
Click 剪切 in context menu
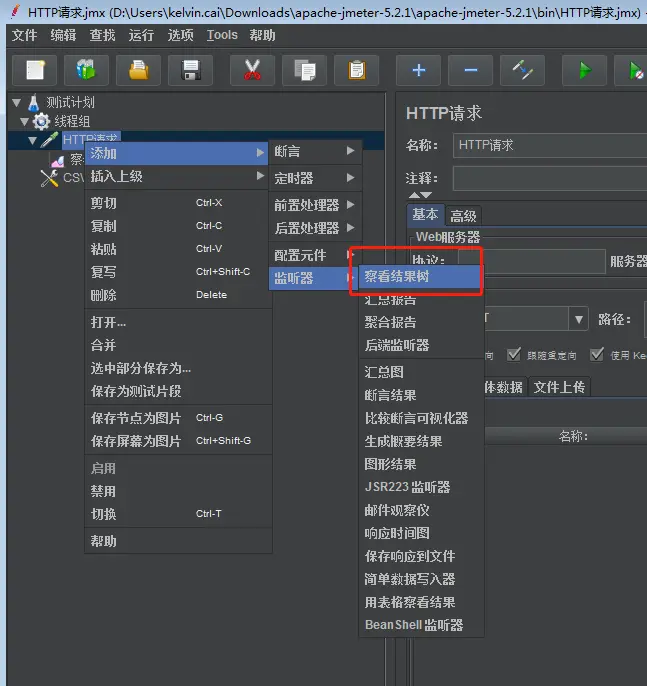click(178, 203)
